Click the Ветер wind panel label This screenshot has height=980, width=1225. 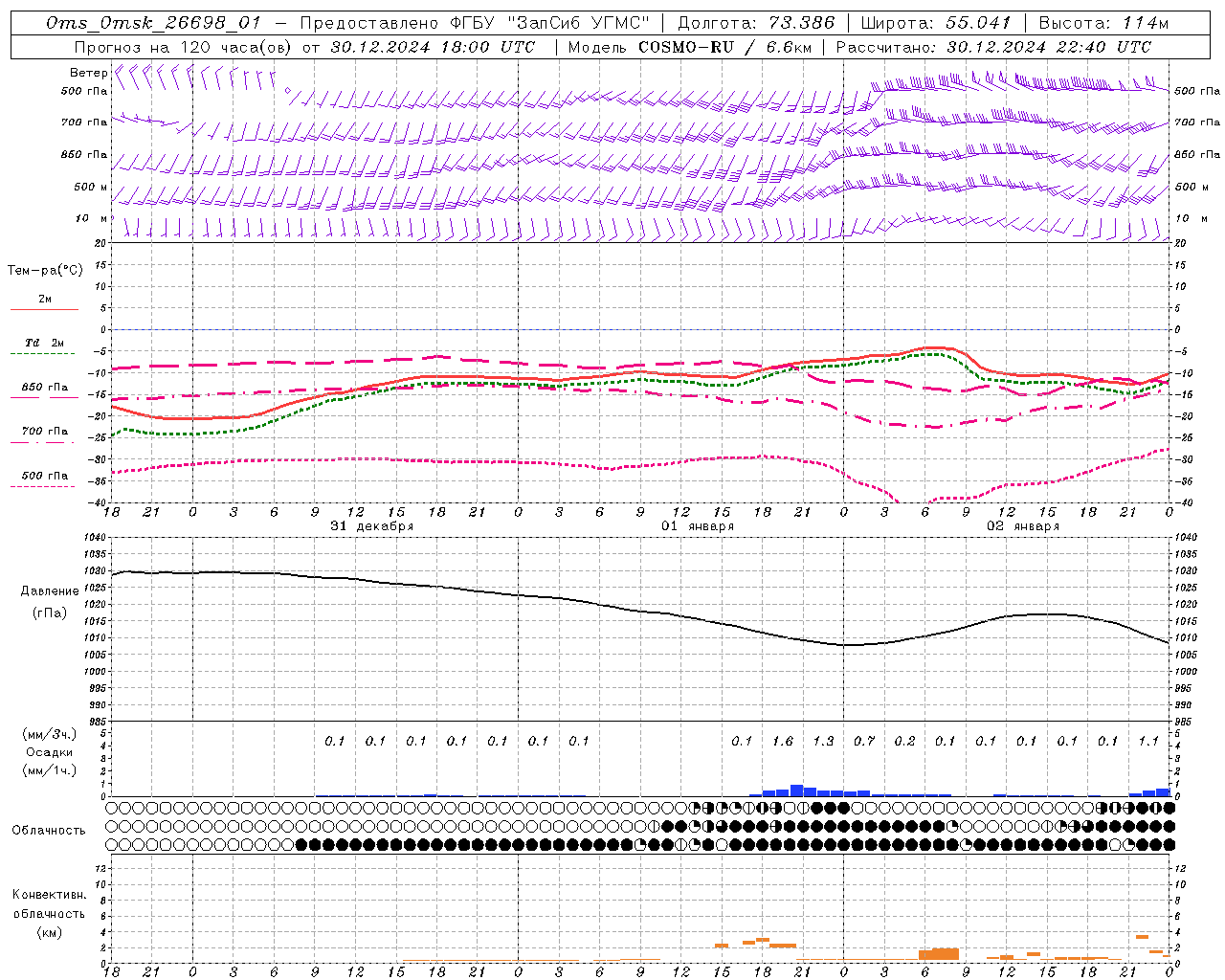click(x=88, y=73)
